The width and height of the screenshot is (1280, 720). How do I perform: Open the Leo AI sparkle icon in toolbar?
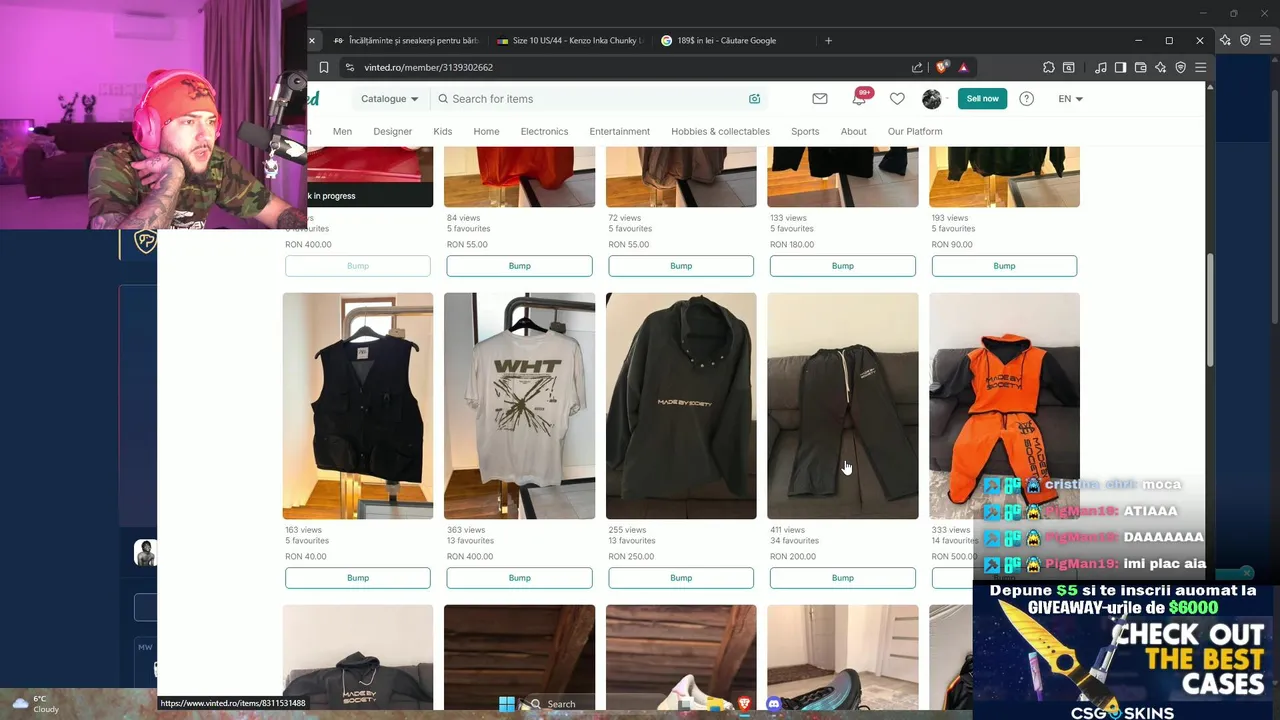[x=1160, y=67]
